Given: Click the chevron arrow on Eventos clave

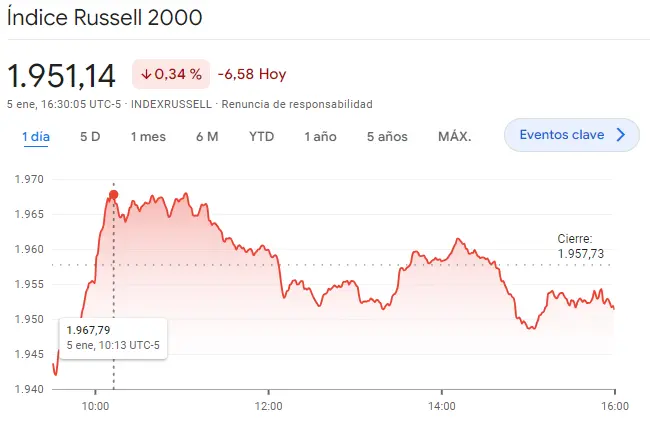Looking at the screenshot, I should pos(622,135).
